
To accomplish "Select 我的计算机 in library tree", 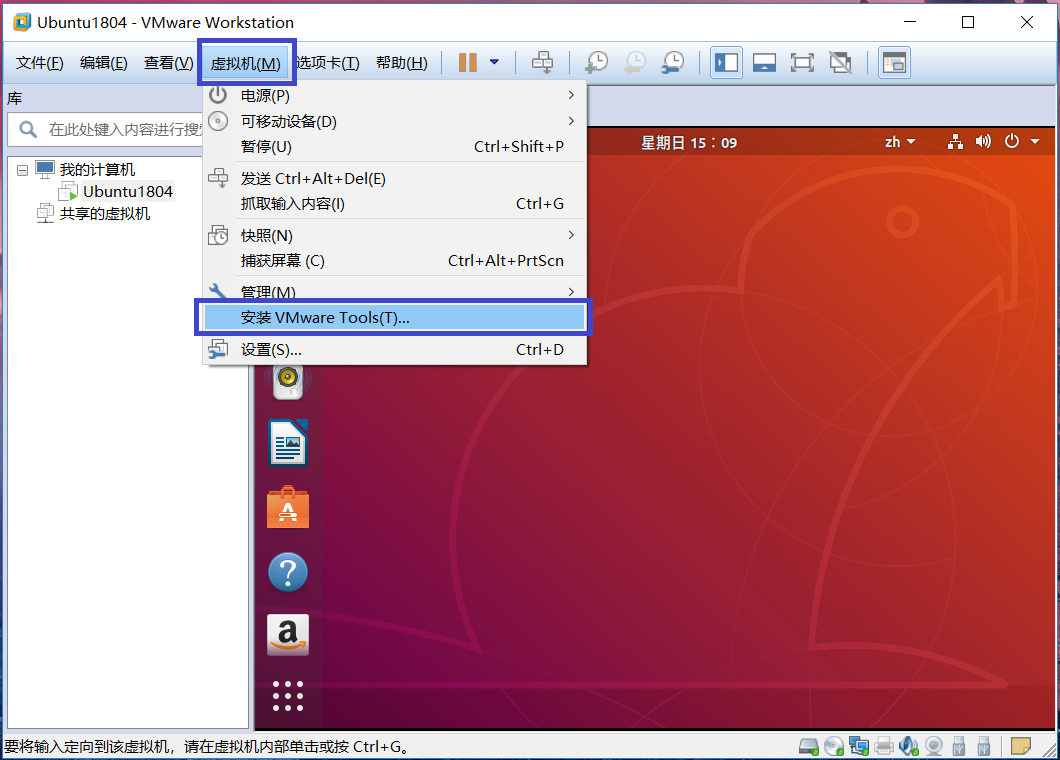I will 97,170.
